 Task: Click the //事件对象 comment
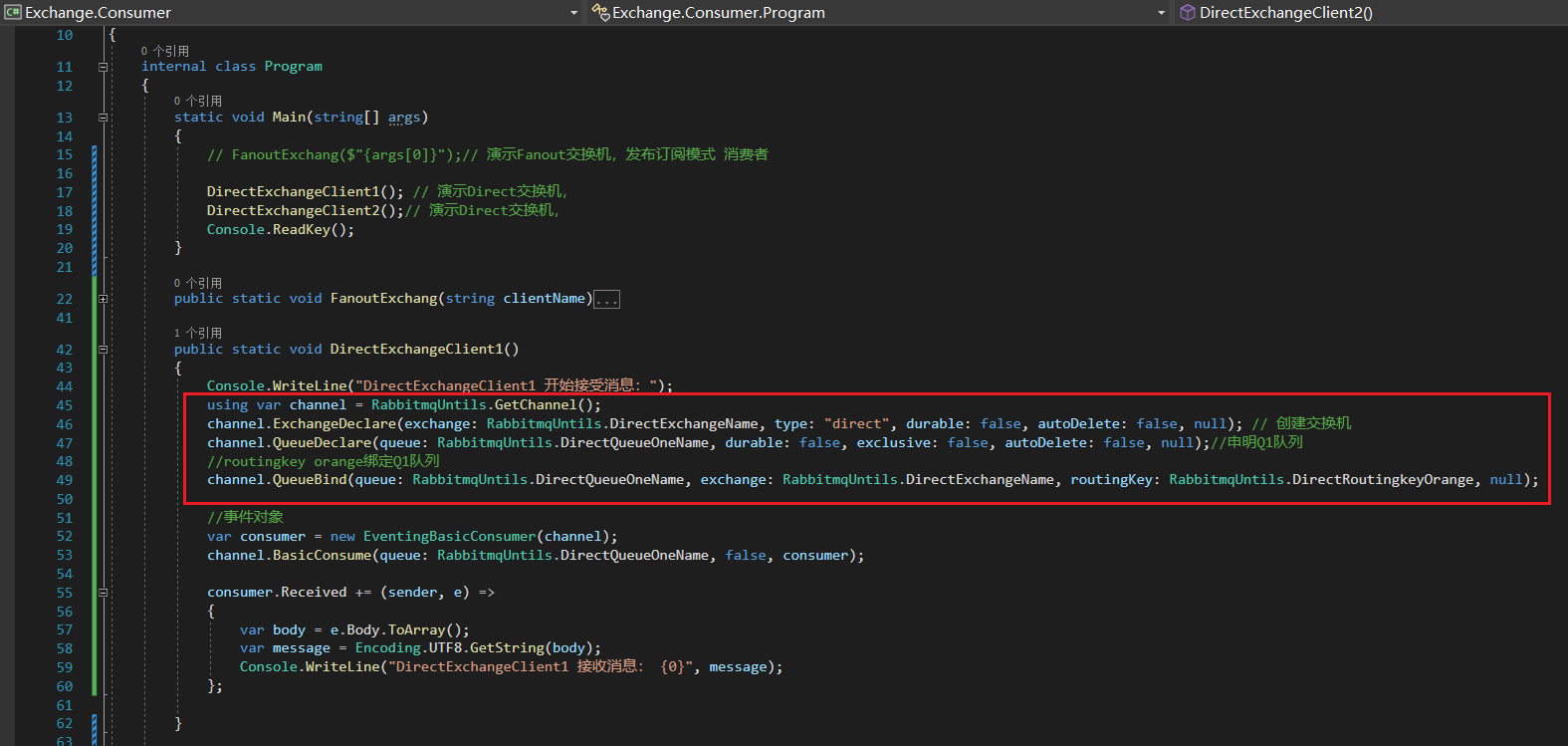246,517
